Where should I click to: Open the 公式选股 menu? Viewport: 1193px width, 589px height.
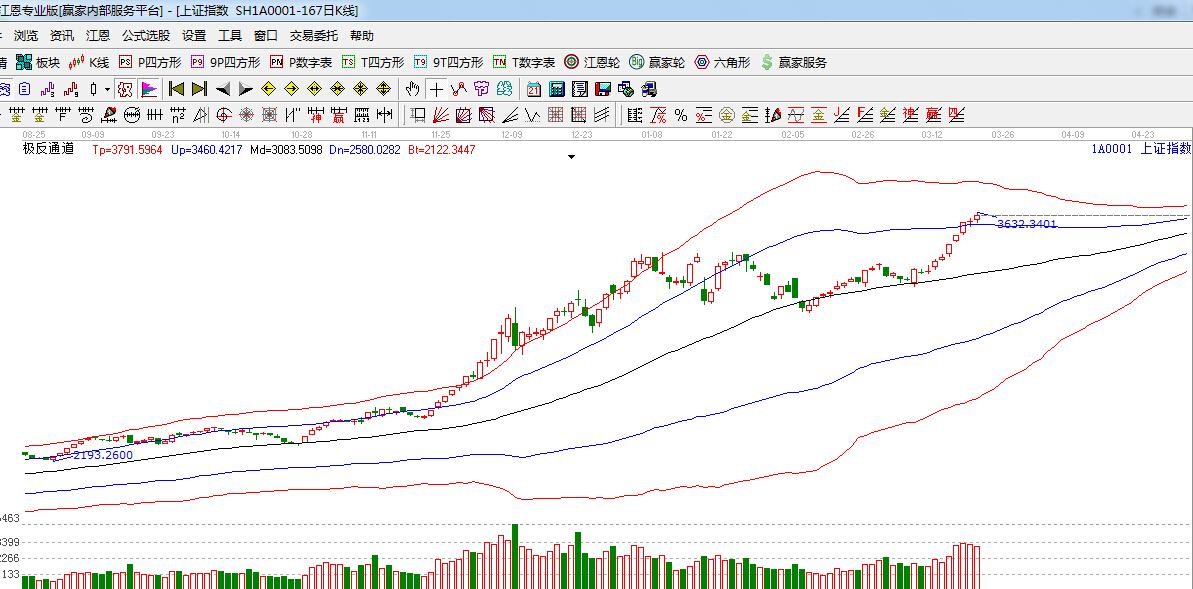[146, 35]
